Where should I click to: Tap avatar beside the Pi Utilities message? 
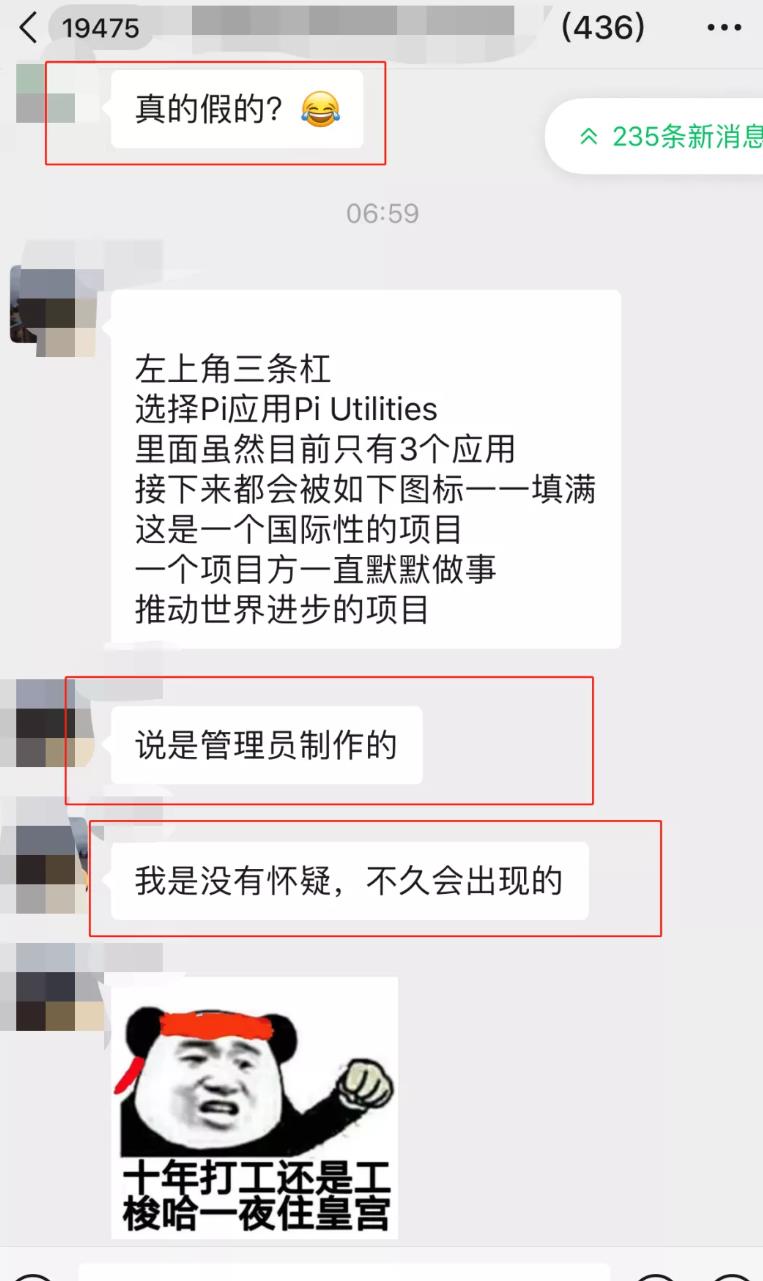click(x=52, y=312)
